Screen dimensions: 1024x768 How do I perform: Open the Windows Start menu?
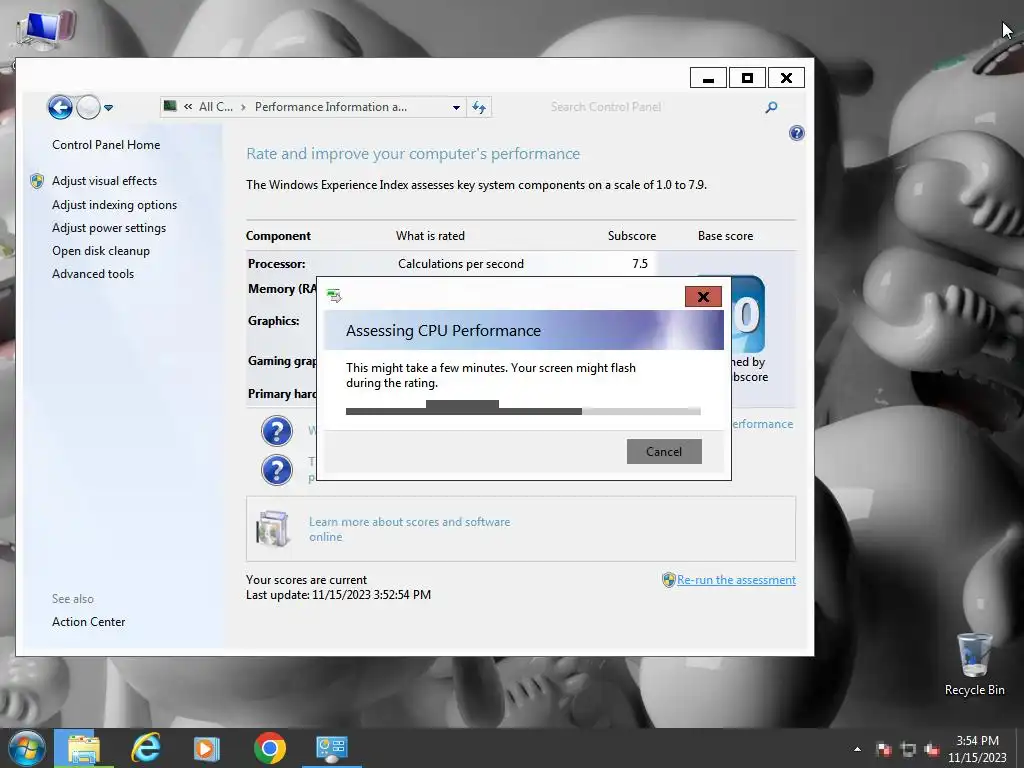click(27, 748)
